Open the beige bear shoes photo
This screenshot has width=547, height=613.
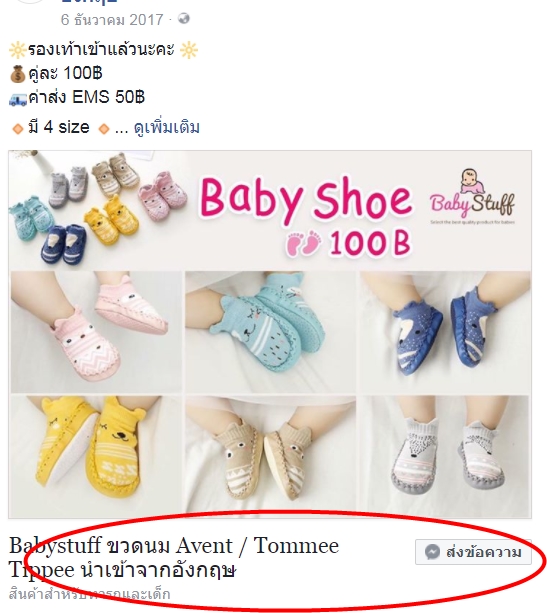pyautogui.click(x=270, y=455)
